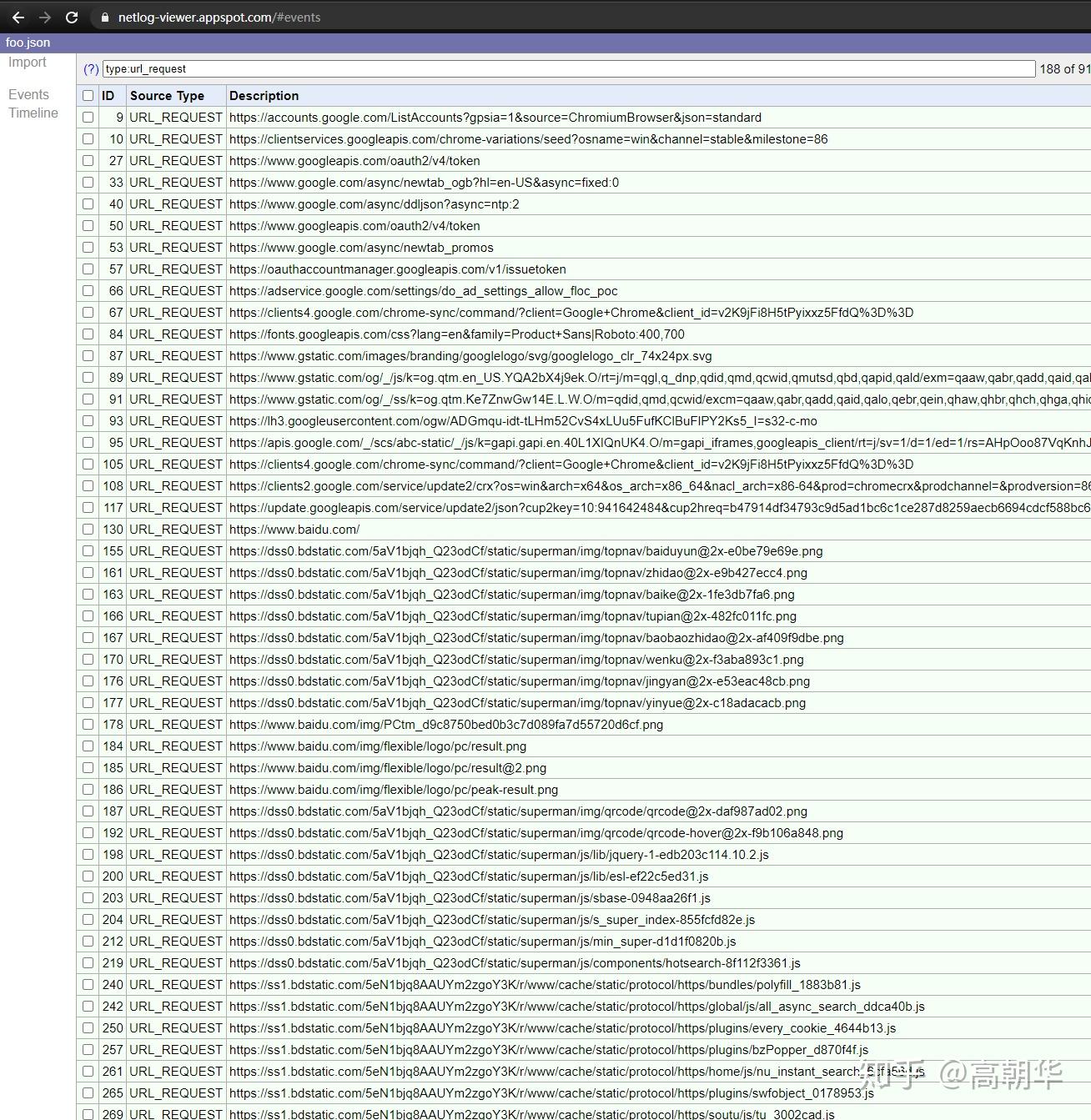Reload the netlog viewer page
Screen dimensions: 1091x1120
pos(73,17)
